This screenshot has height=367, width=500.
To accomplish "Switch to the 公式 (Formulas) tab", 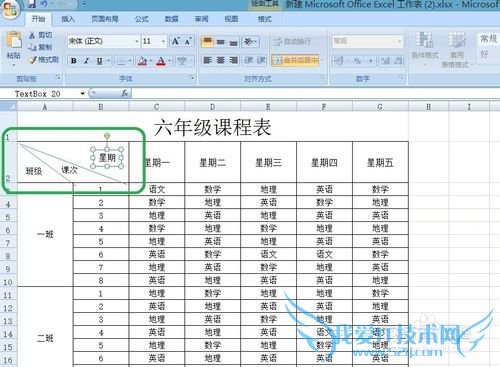I will pyautogui.click(x=141, y=19).
